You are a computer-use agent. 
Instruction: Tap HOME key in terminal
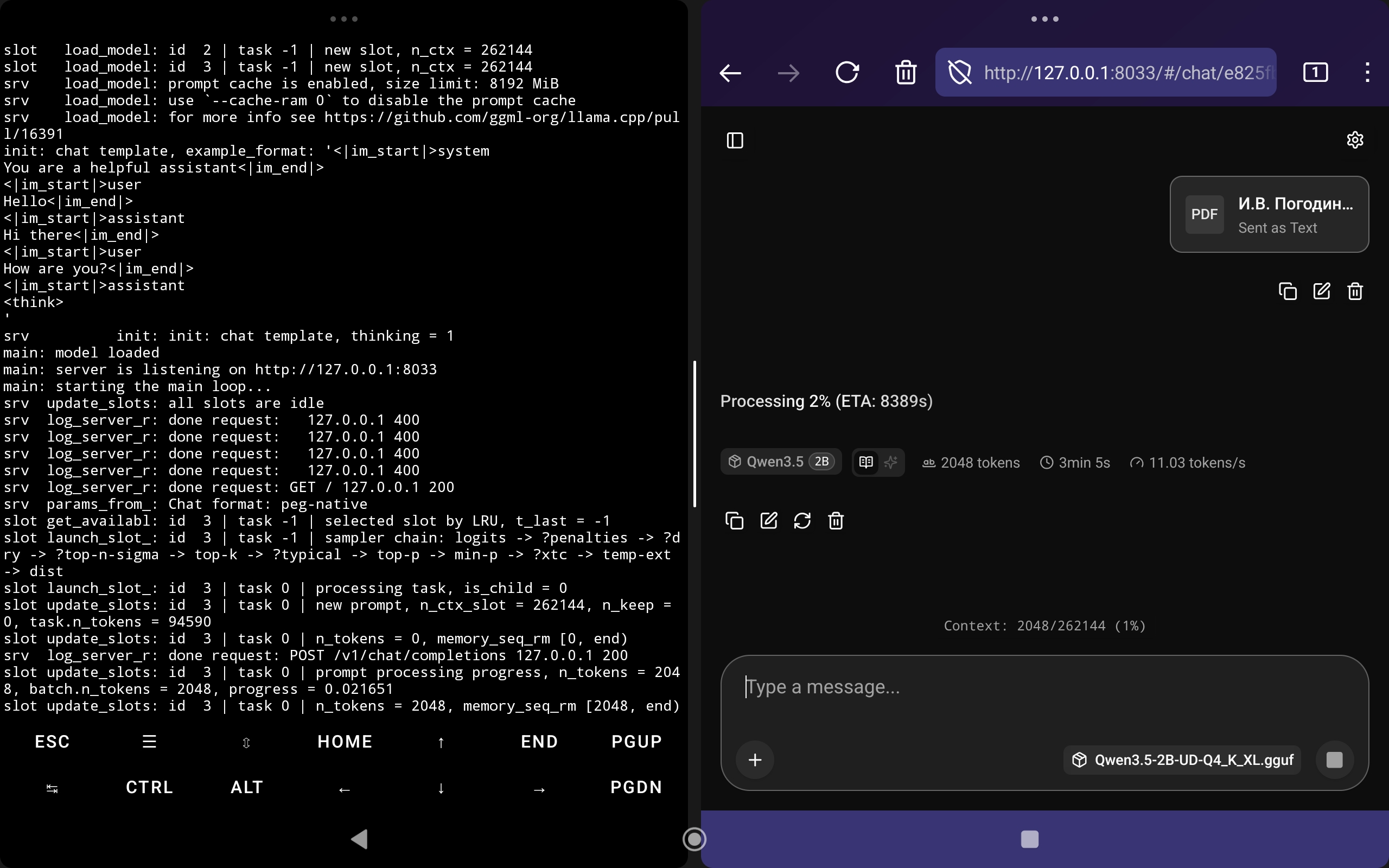click(x=345, y=742)
